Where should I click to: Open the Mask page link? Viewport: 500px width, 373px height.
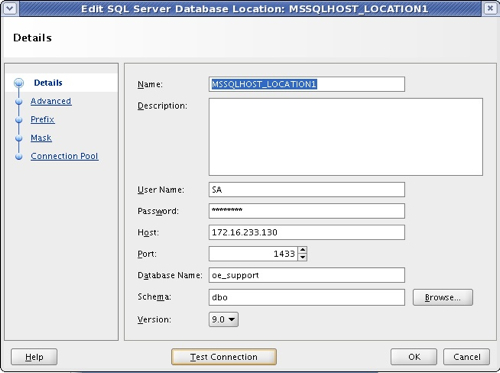41,138
